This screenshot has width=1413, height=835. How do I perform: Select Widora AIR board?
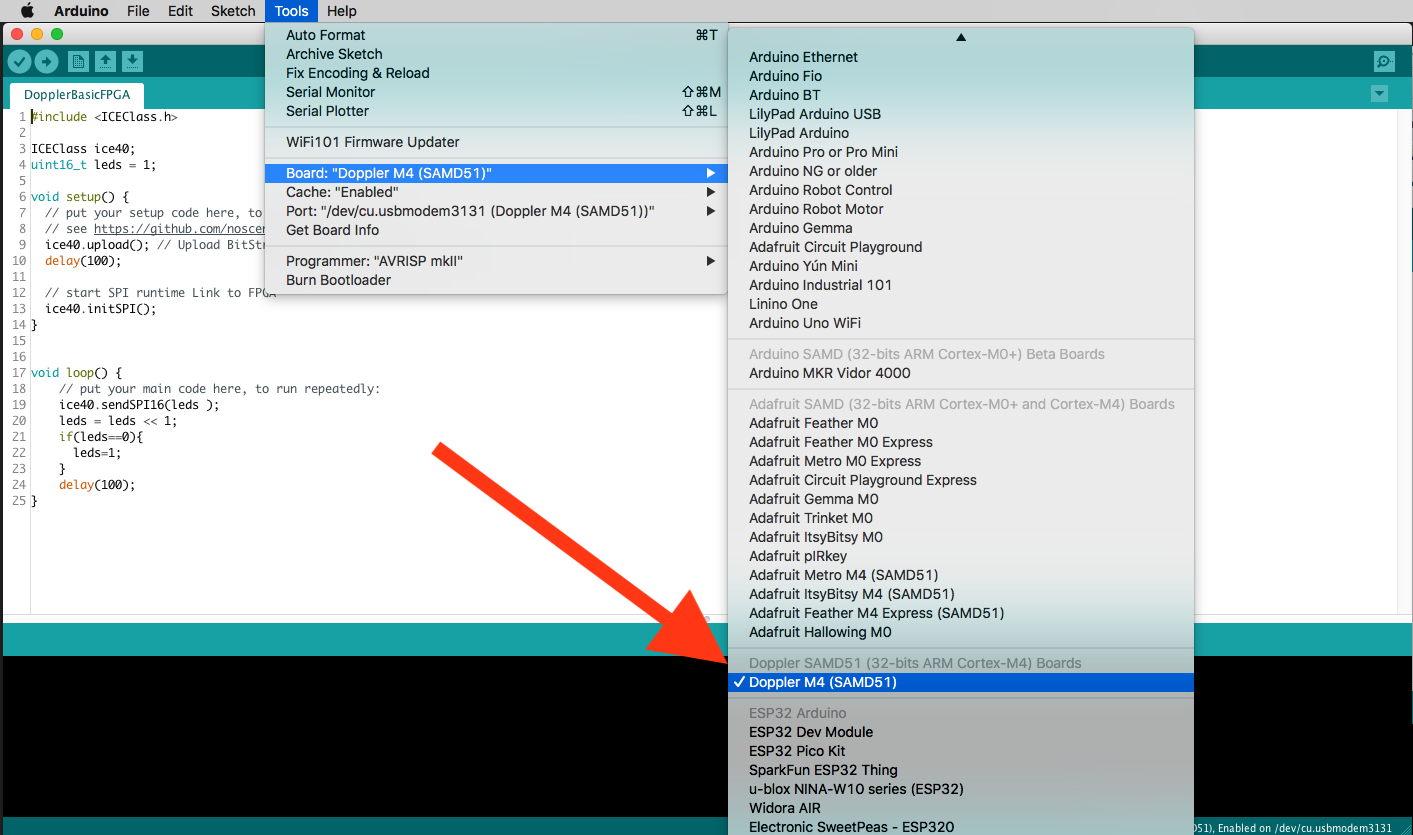point(961,808)
